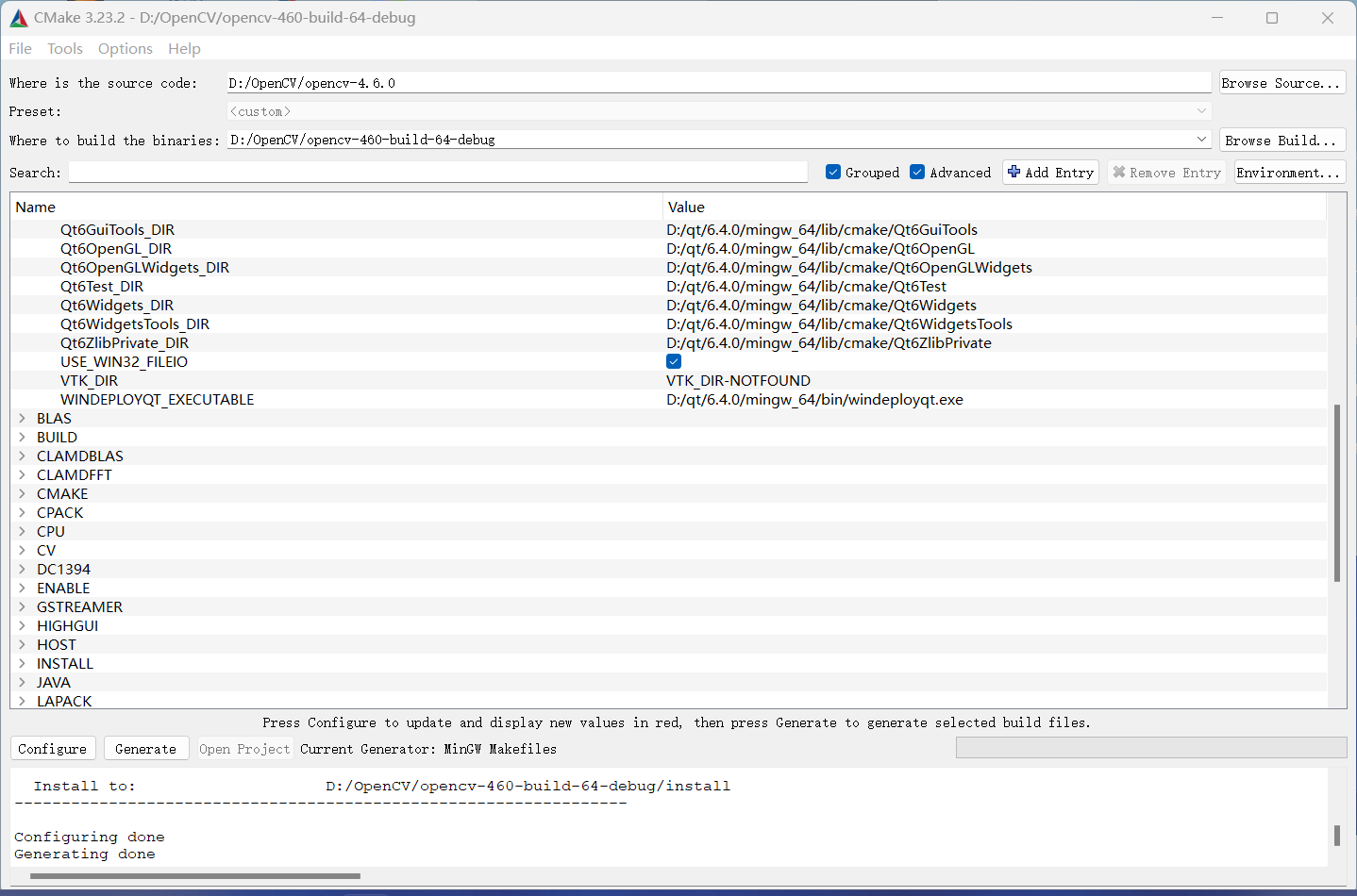Click the Remove Entry cross icon
Image resolution: width=1357 pixels, height=896 pixels.
coord(1120,172)
